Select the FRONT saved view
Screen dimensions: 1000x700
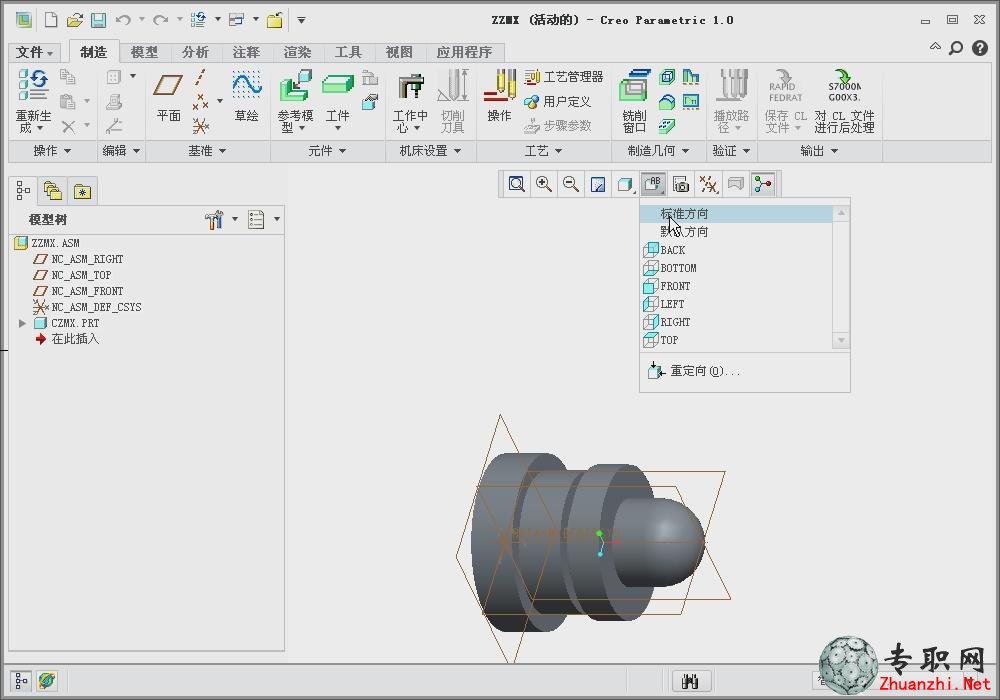click(x=737, y=286)
